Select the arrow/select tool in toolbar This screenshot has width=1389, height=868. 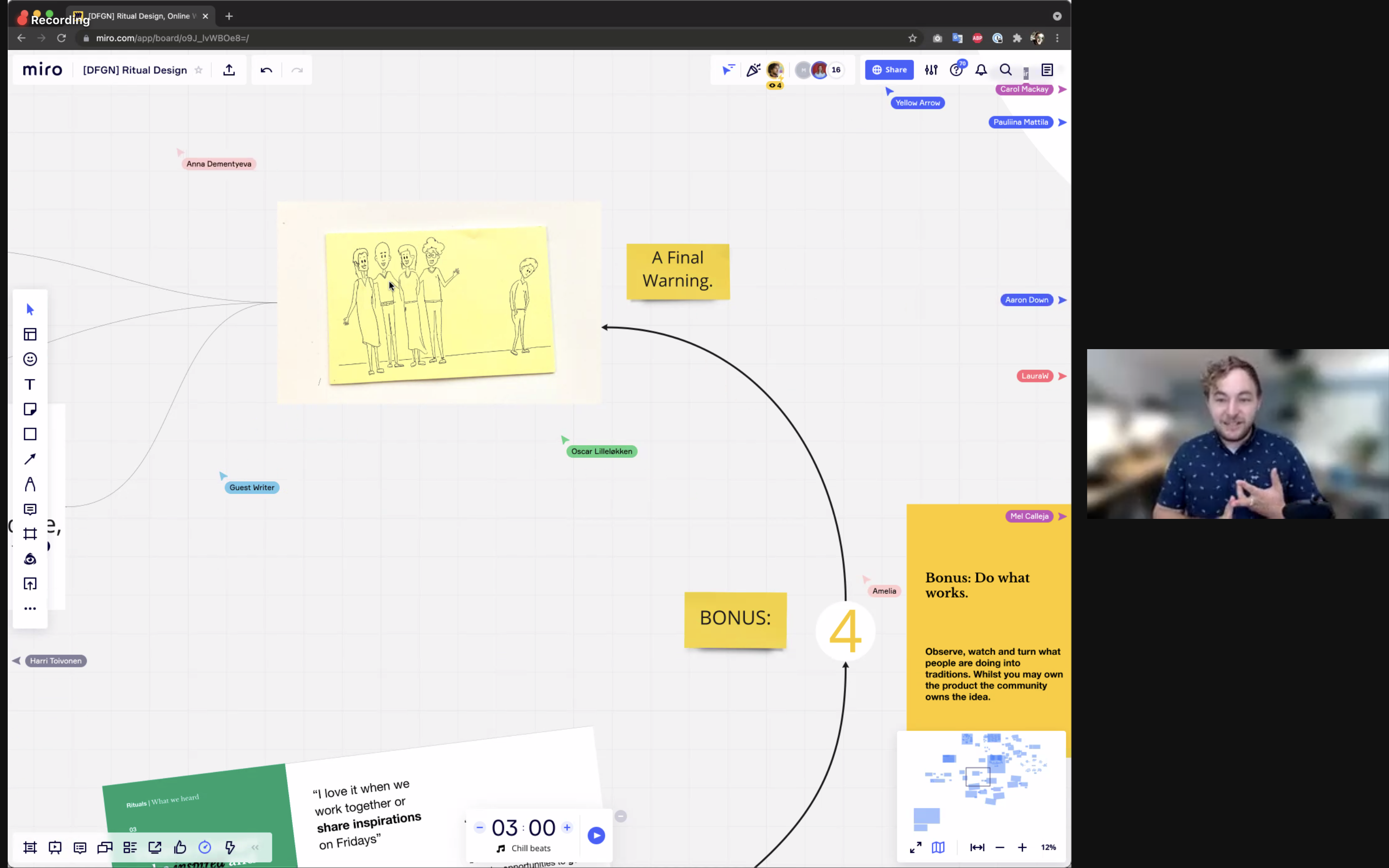point(30,308)
